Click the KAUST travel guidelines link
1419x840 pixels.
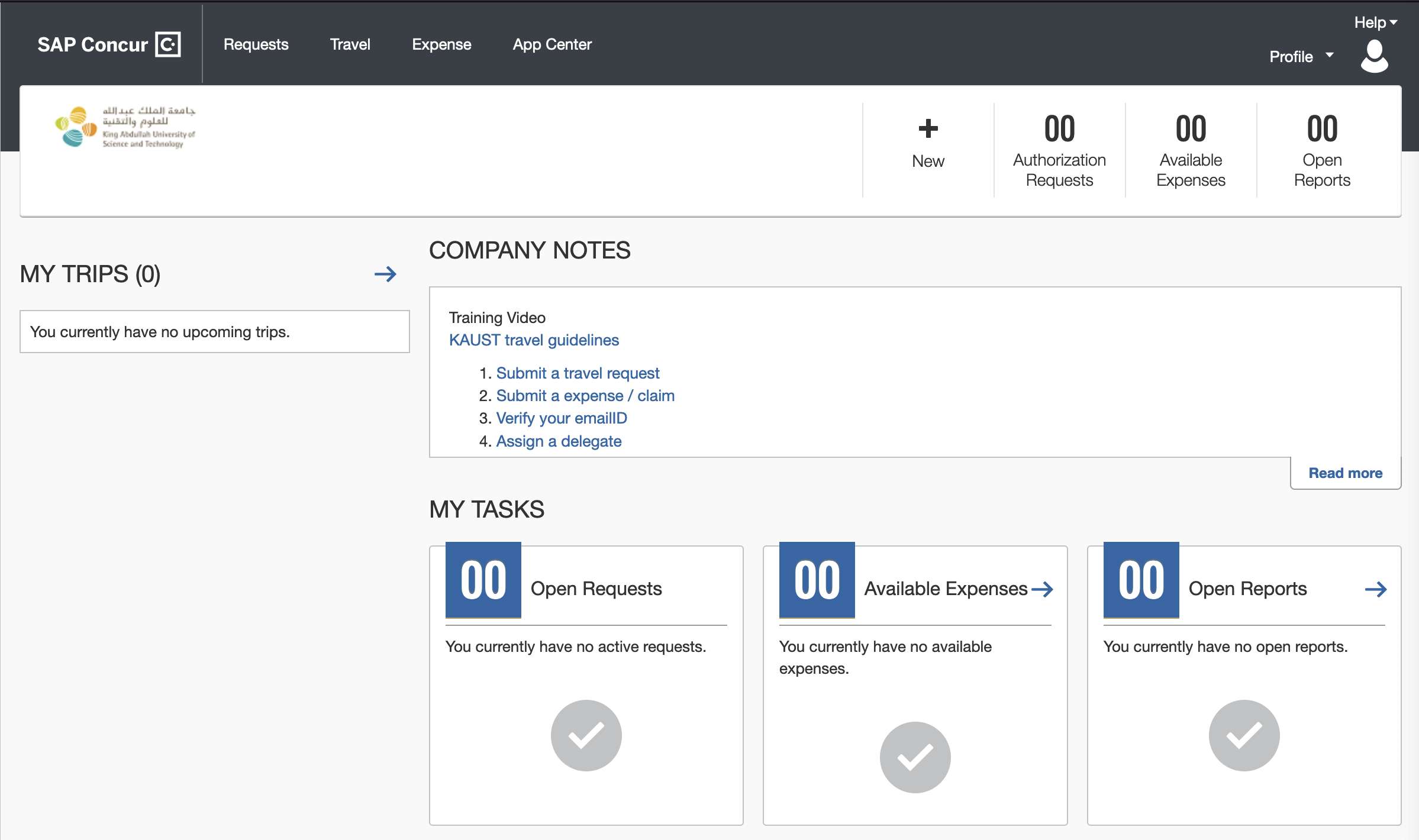point(534,340)
